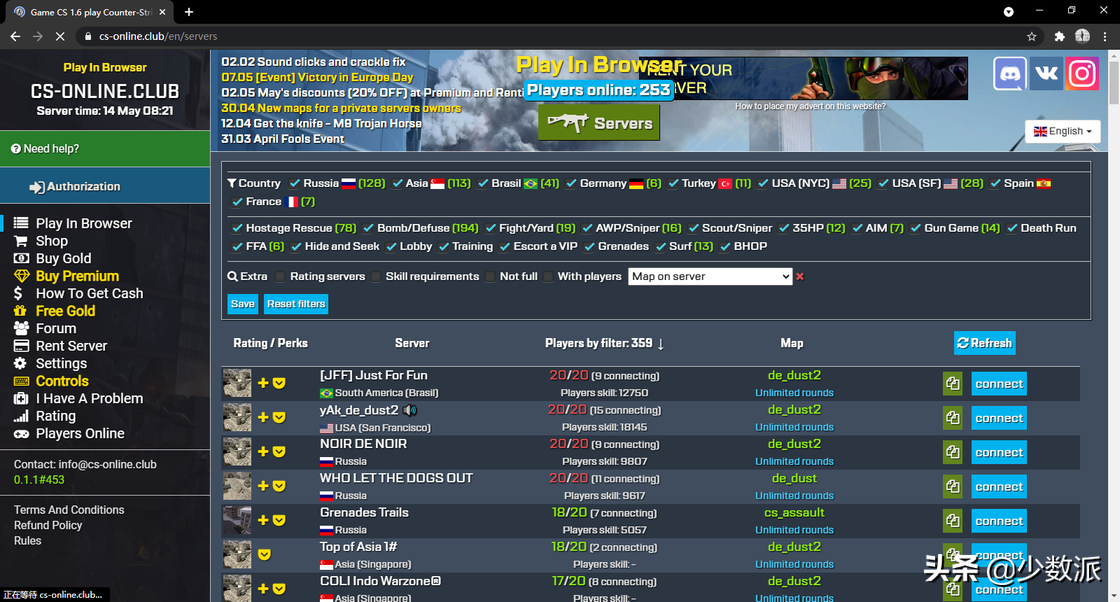
Task: Expand the English language selector
Action: pyautogui.click(x=1062, y=131)
